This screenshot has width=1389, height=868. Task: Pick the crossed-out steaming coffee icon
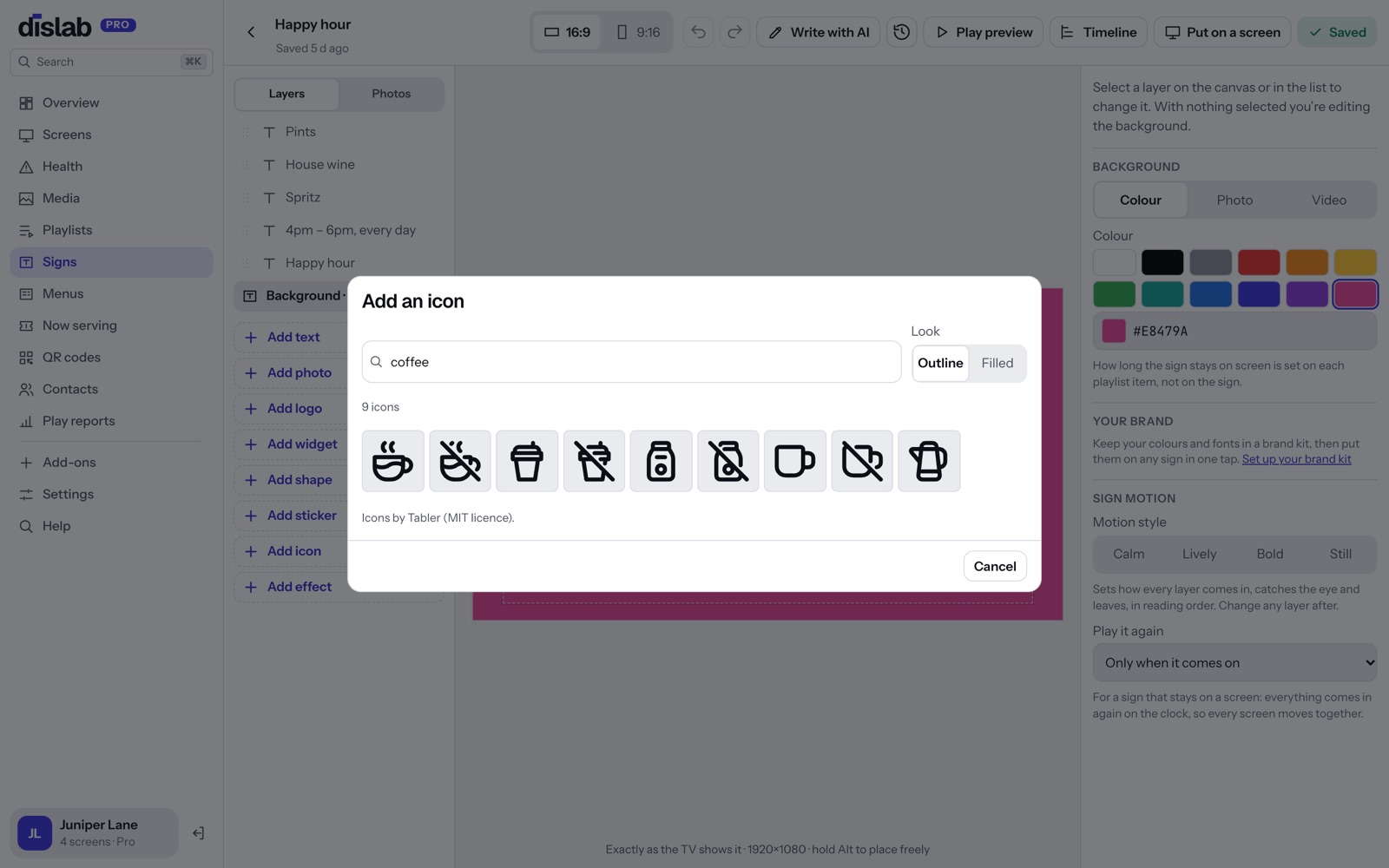point(460,461)
